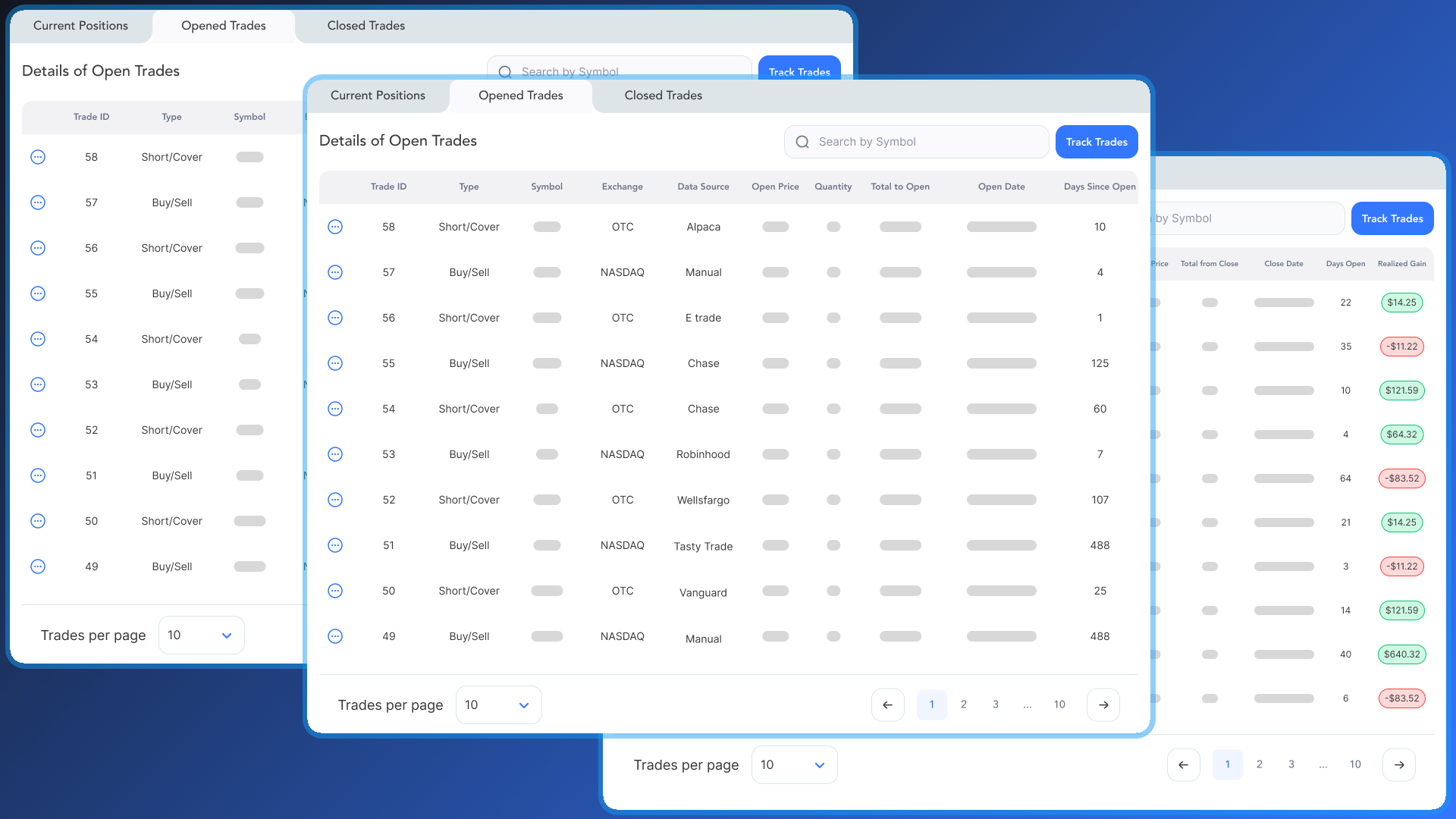Click the $640.32 realized gain badge
The height and width of the screenshot is (819, 1456).
[1401, 654]
